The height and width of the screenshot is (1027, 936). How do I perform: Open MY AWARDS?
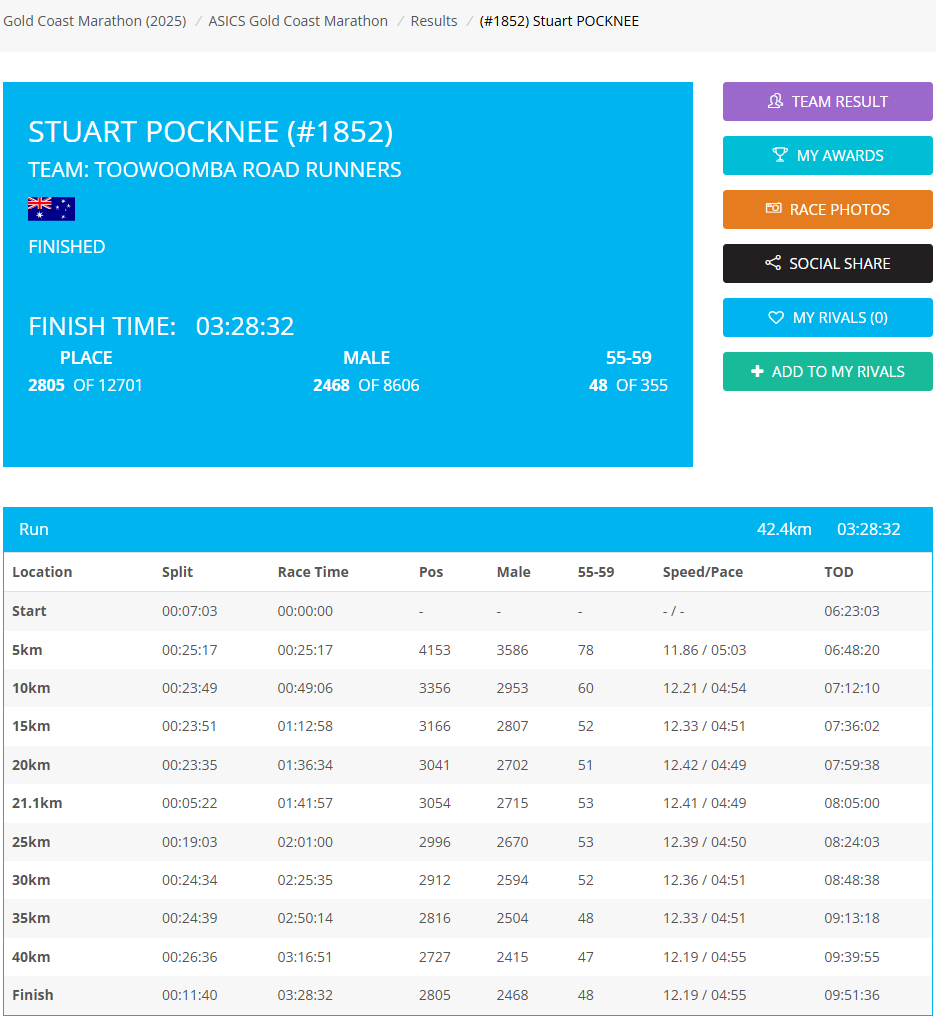827,155
